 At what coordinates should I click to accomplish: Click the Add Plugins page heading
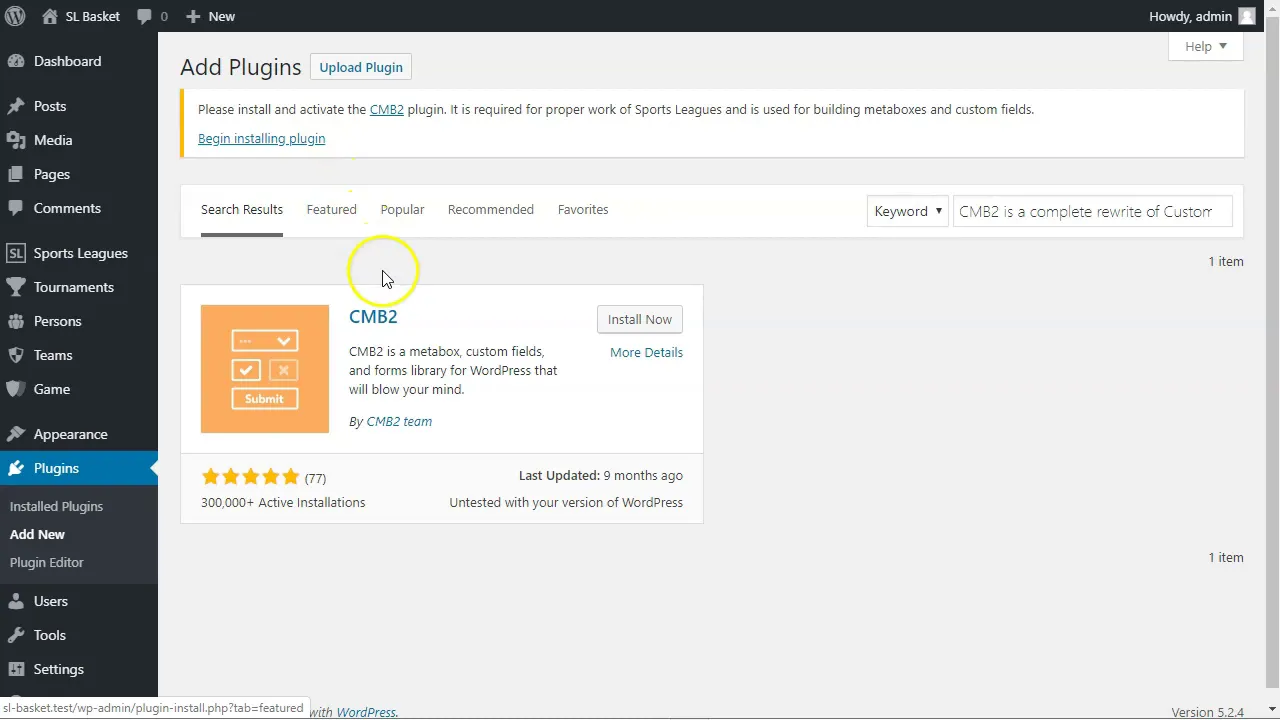point(240,67)
